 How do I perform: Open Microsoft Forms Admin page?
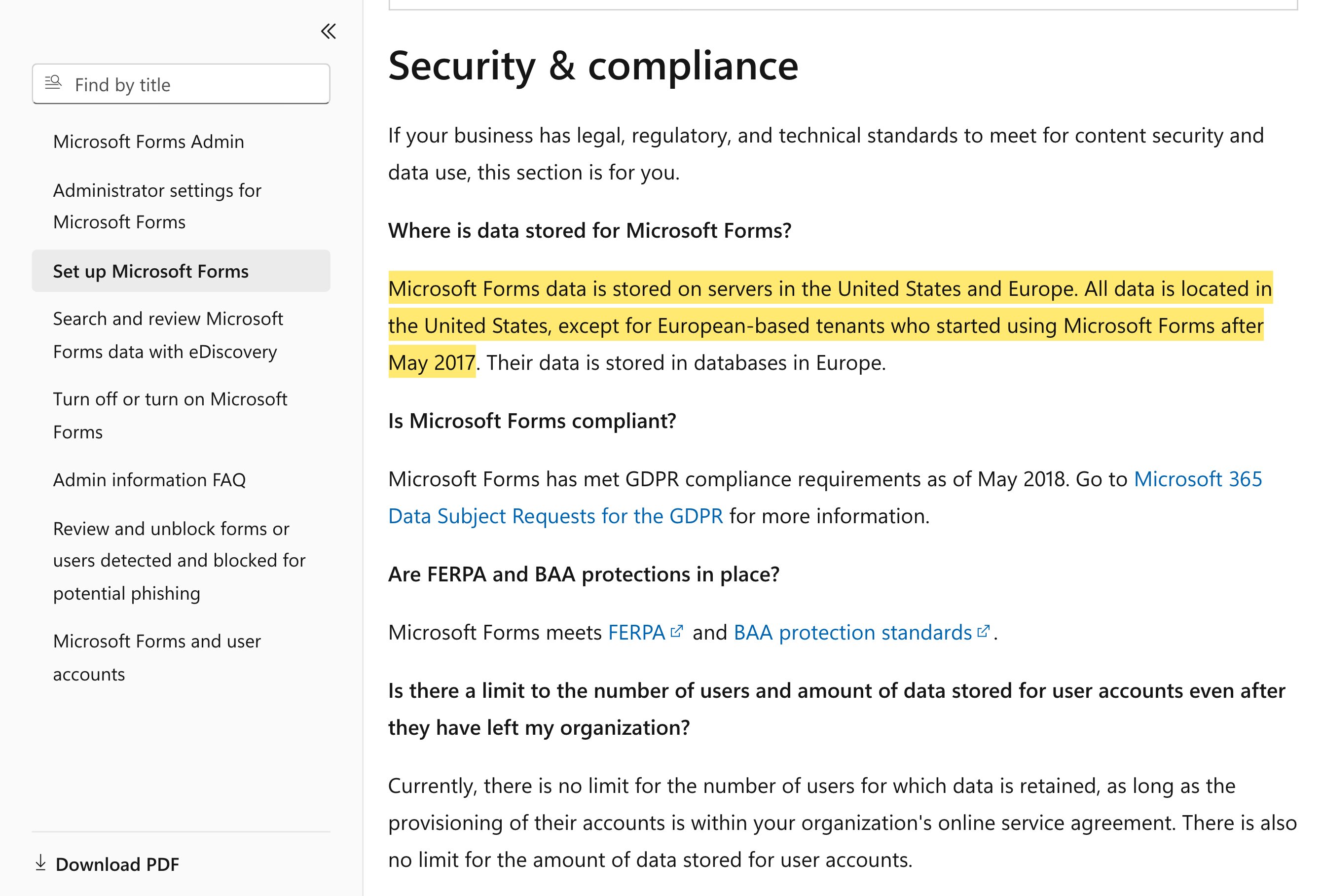pos(148,142)
